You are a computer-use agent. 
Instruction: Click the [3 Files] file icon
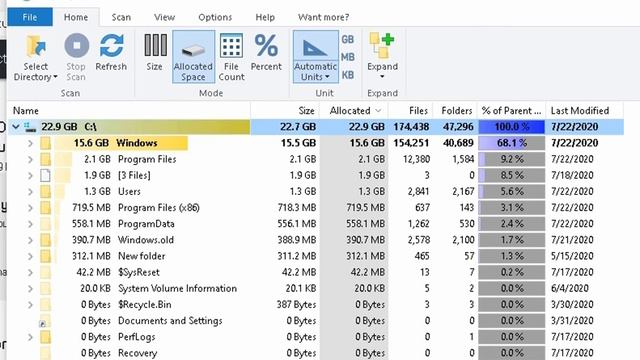click(x=45, y=176)
